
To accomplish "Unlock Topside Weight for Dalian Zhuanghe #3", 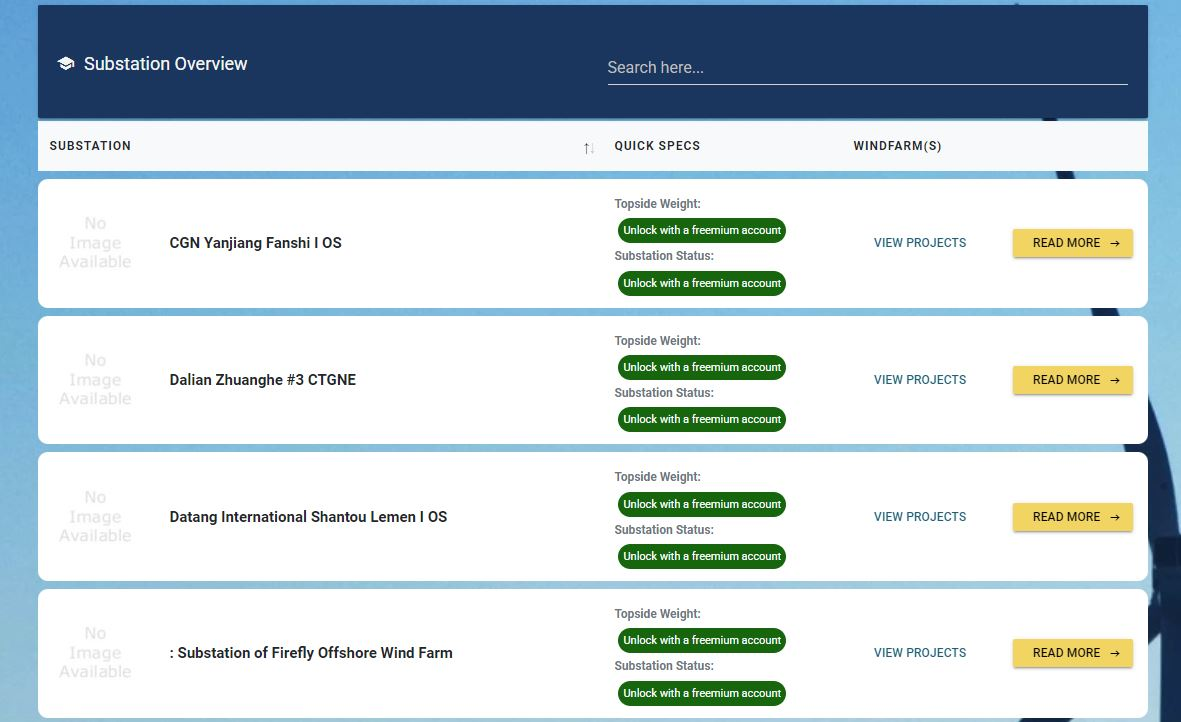I will coord(701,367).
